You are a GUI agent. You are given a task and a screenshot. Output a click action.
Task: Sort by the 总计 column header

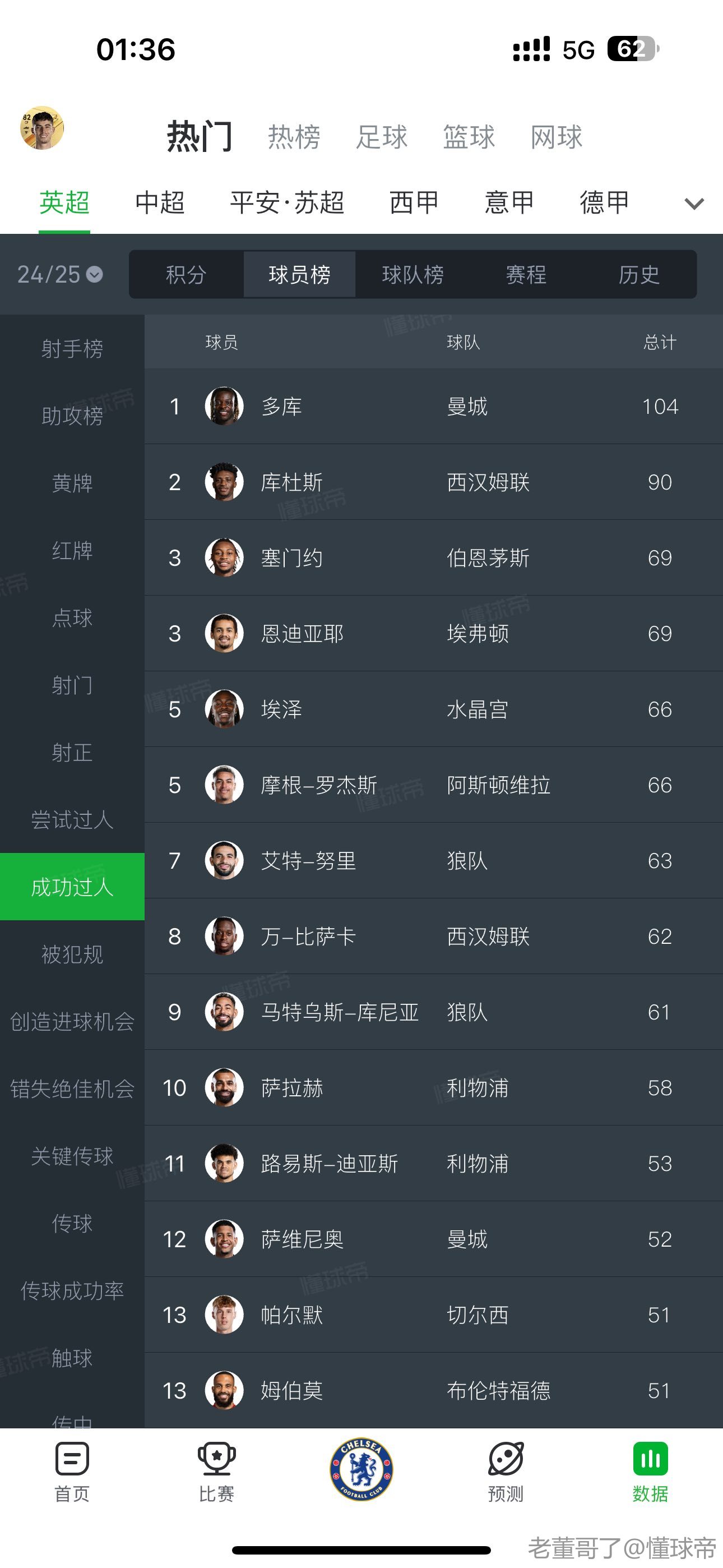[660, 342]
